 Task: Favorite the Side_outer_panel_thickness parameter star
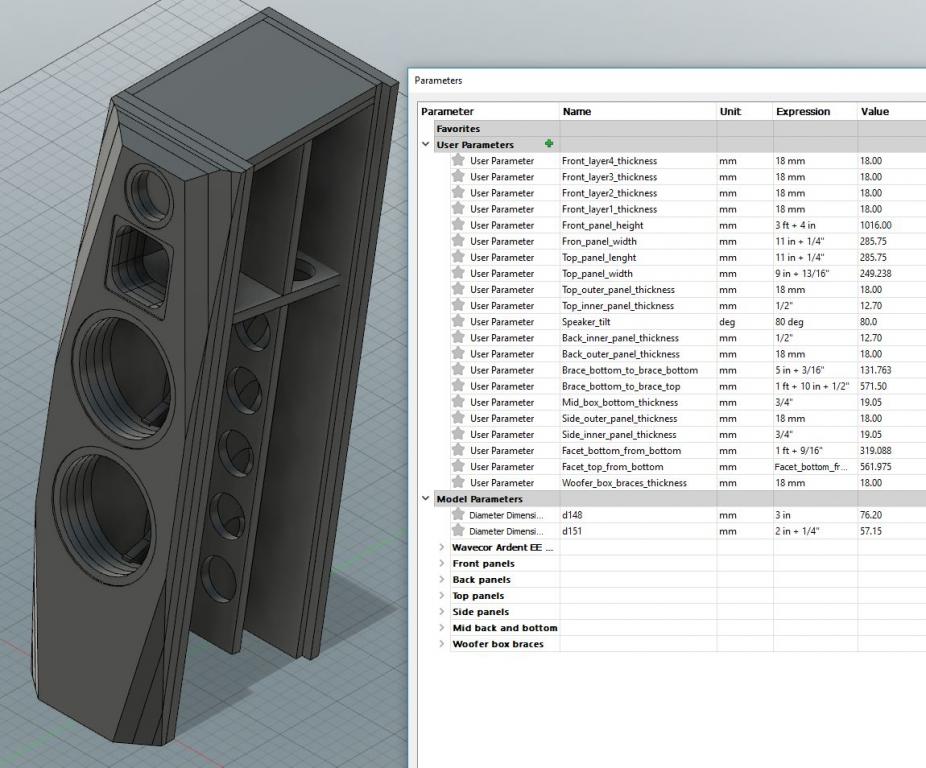pos(458,417)
